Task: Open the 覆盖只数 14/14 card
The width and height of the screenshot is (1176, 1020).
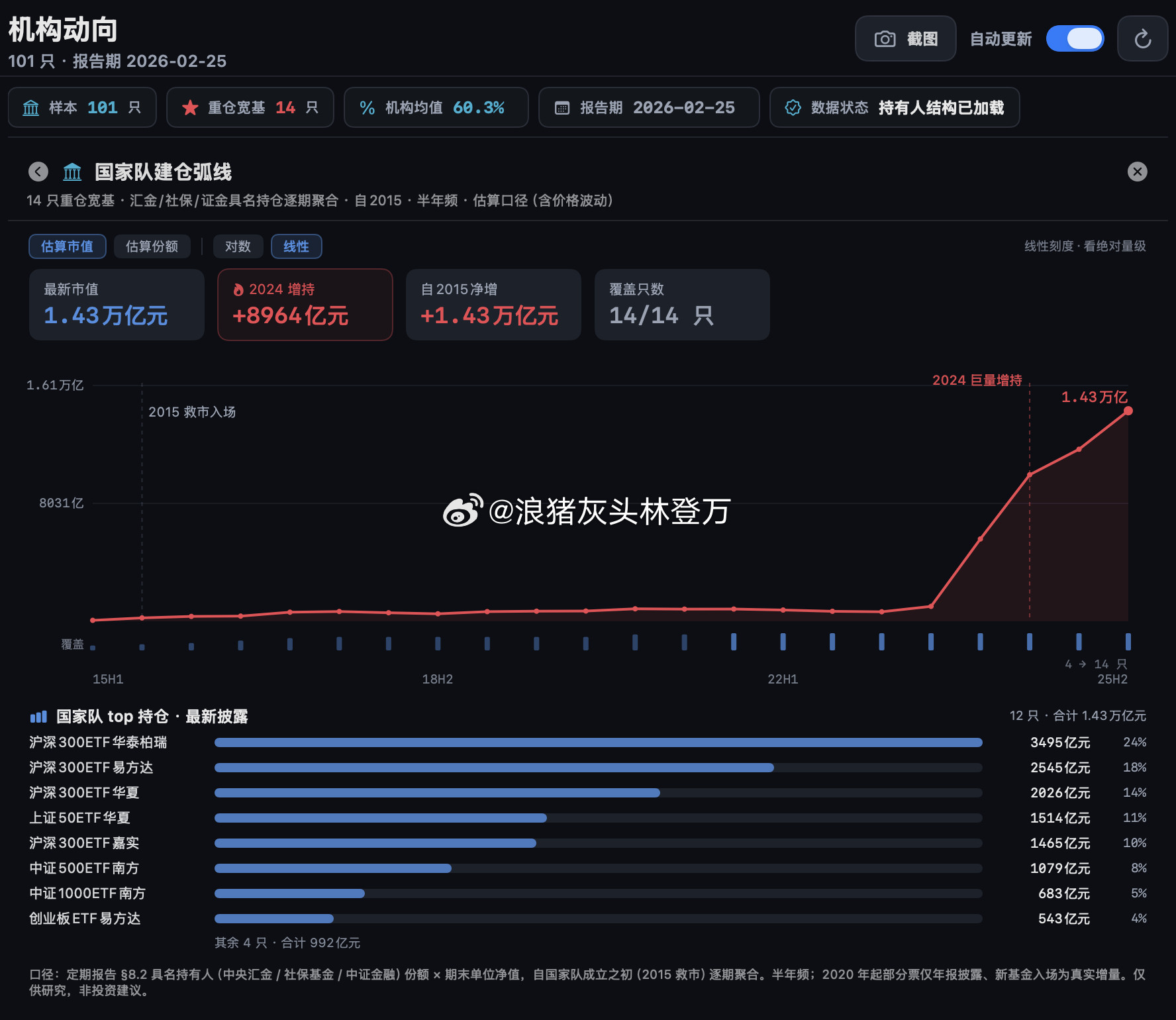Action: point(682,305)
